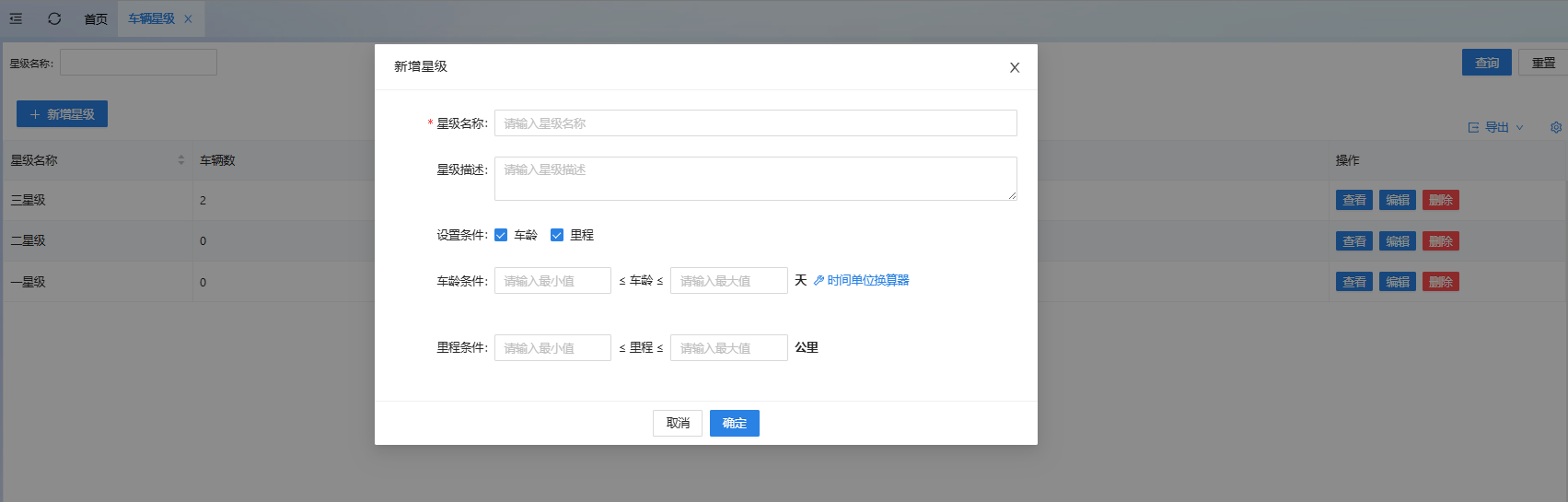Screen dimensions: 1568x502
Task: Uncheck the 里程 condition checkbox
Action: [x=557, y=235]
